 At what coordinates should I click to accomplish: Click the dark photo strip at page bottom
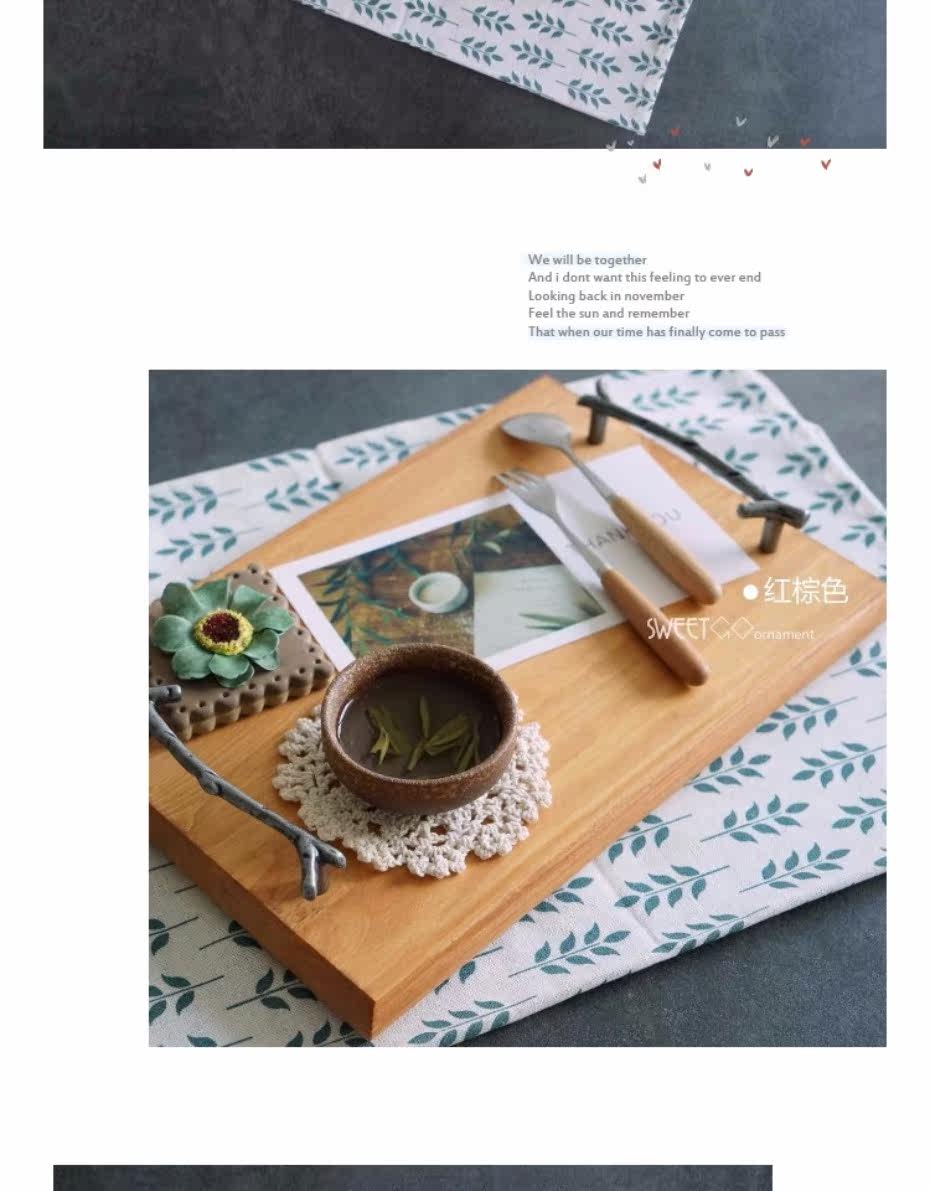(x=413, y=1177)
